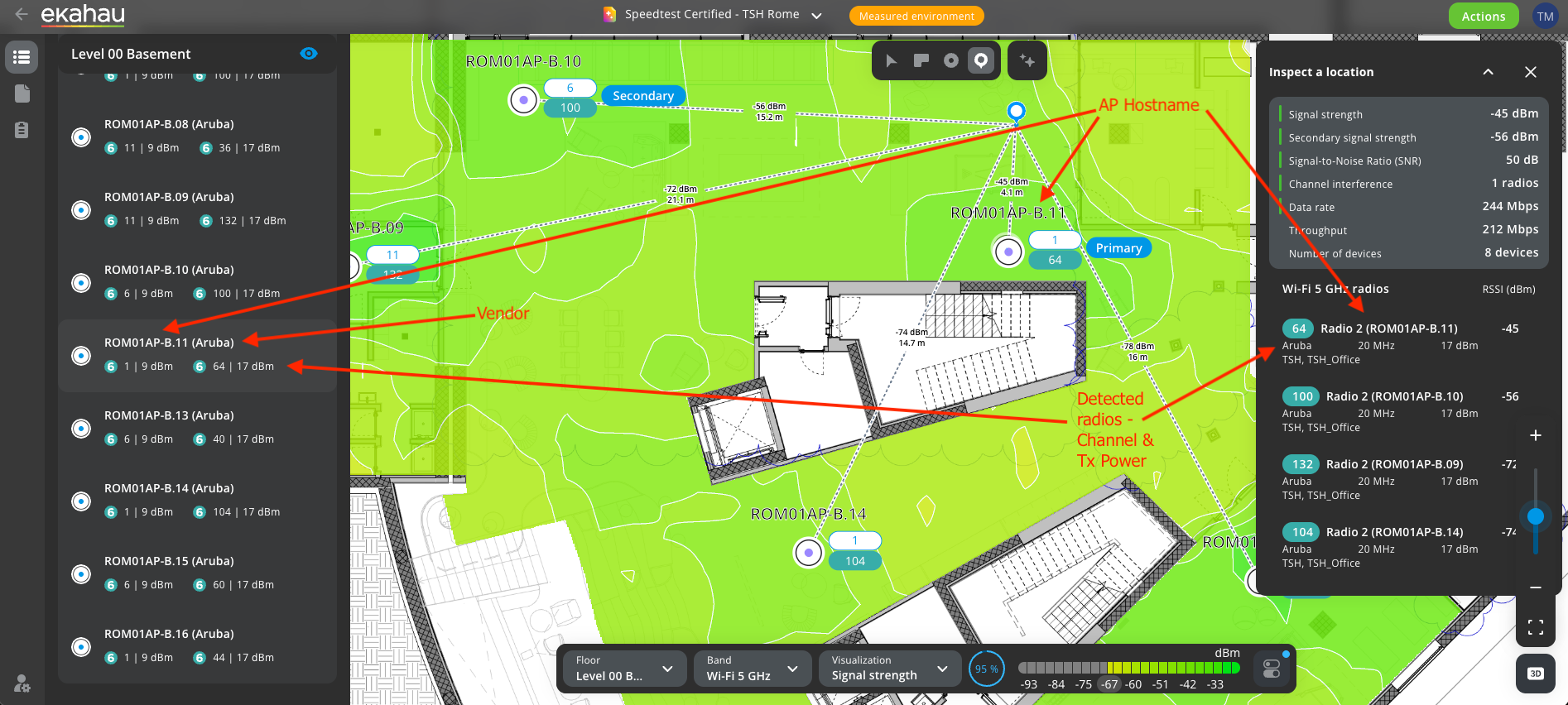Select ROM01AP-B.11 (Aruba) in the list

[x=197, y=355]
